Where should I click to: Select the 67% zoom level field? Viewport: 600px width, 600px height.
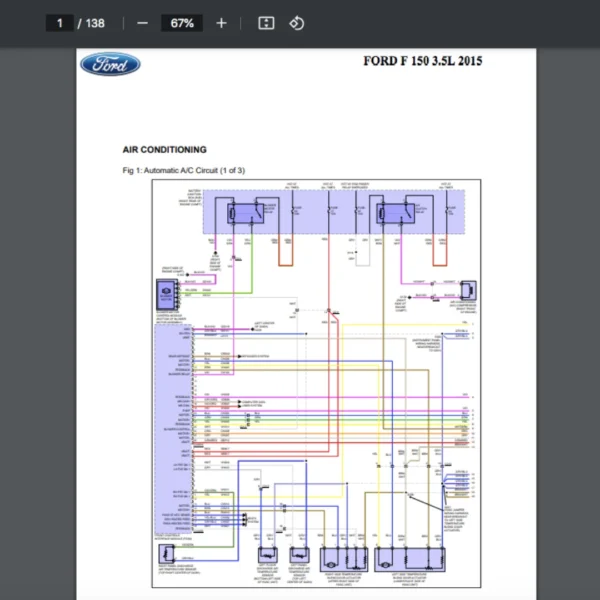pyautogui.click(x=181, y=23)
